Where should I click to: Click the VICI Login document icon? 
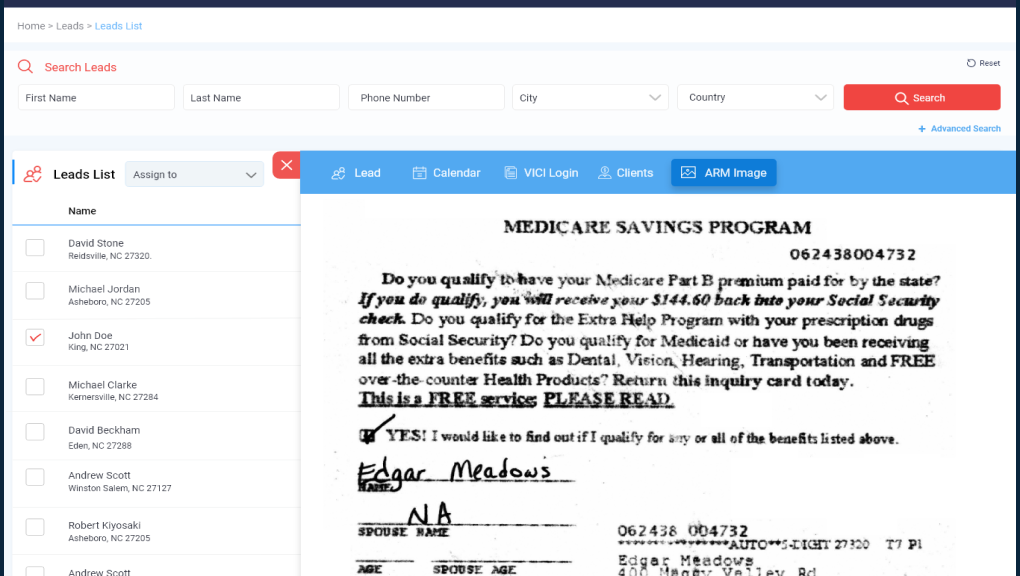pyautogui.click(x=511, y=173)
